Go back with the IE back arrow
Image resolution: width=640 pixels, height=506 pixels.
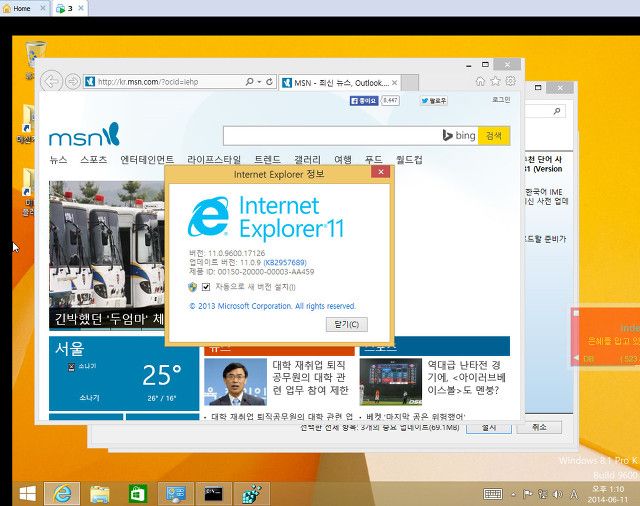(51, 82)
